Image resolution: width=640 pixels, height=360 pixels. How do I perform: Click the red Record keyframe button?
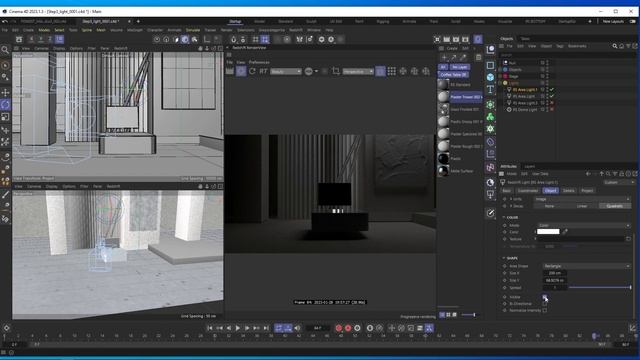click(338, 328)
